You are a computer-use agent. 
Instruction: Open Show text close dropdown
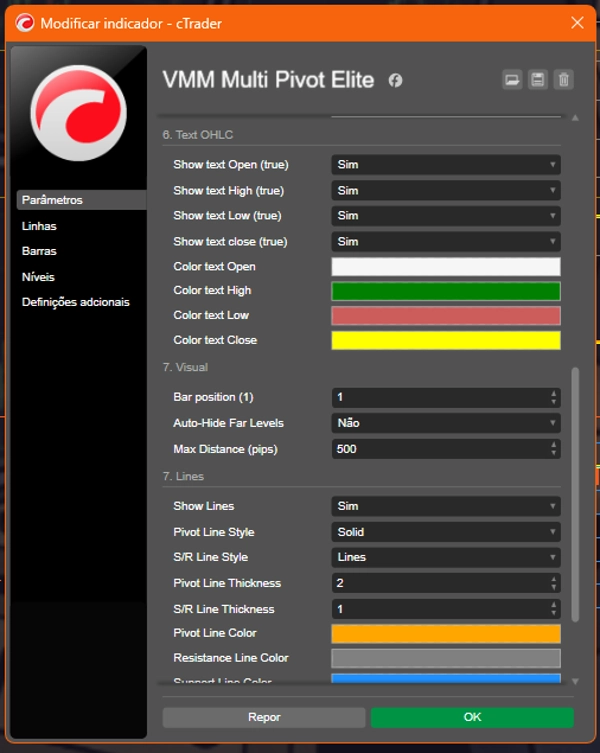click(446, 242)
